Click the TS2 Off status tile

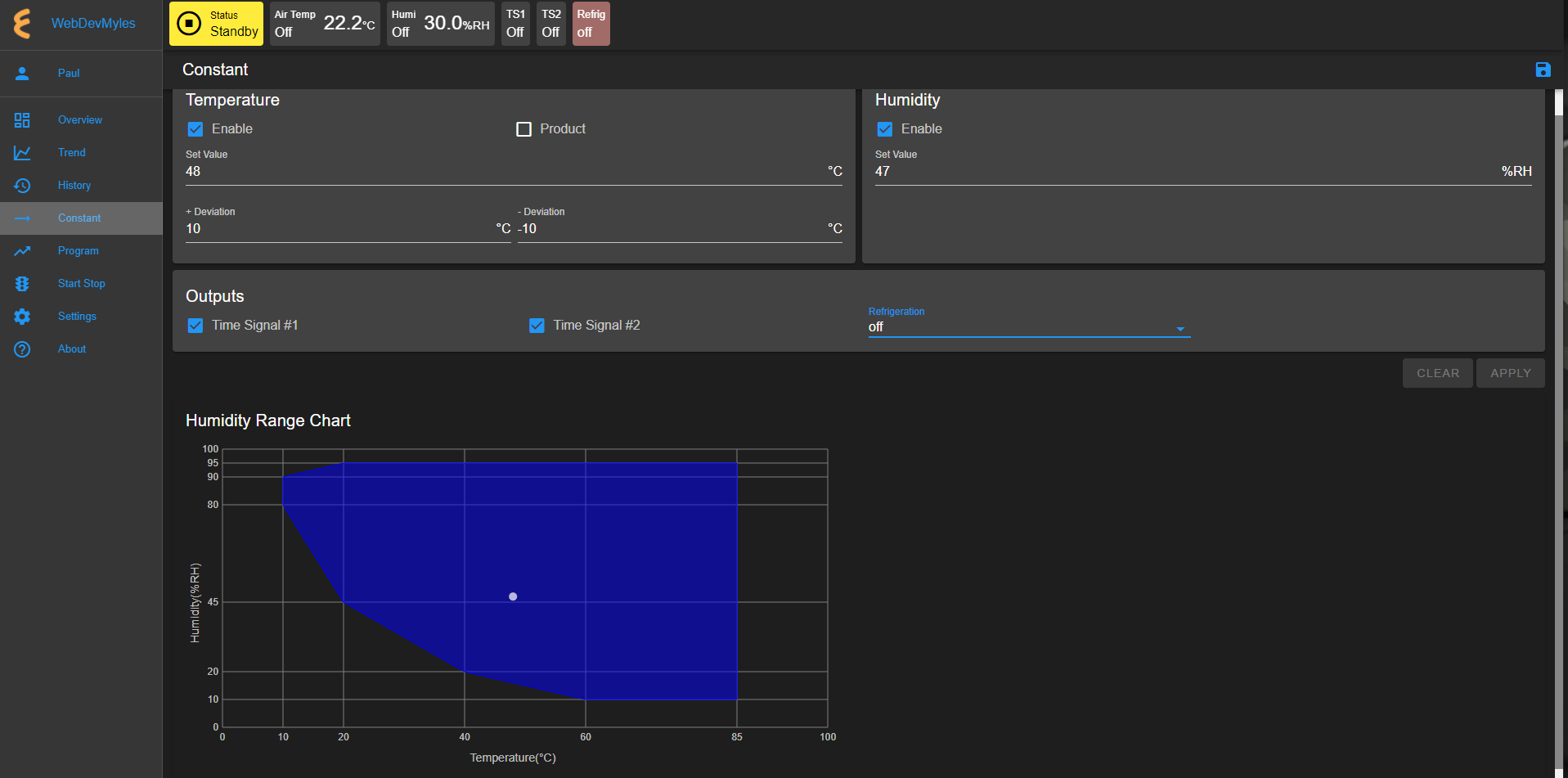point(551,23)
